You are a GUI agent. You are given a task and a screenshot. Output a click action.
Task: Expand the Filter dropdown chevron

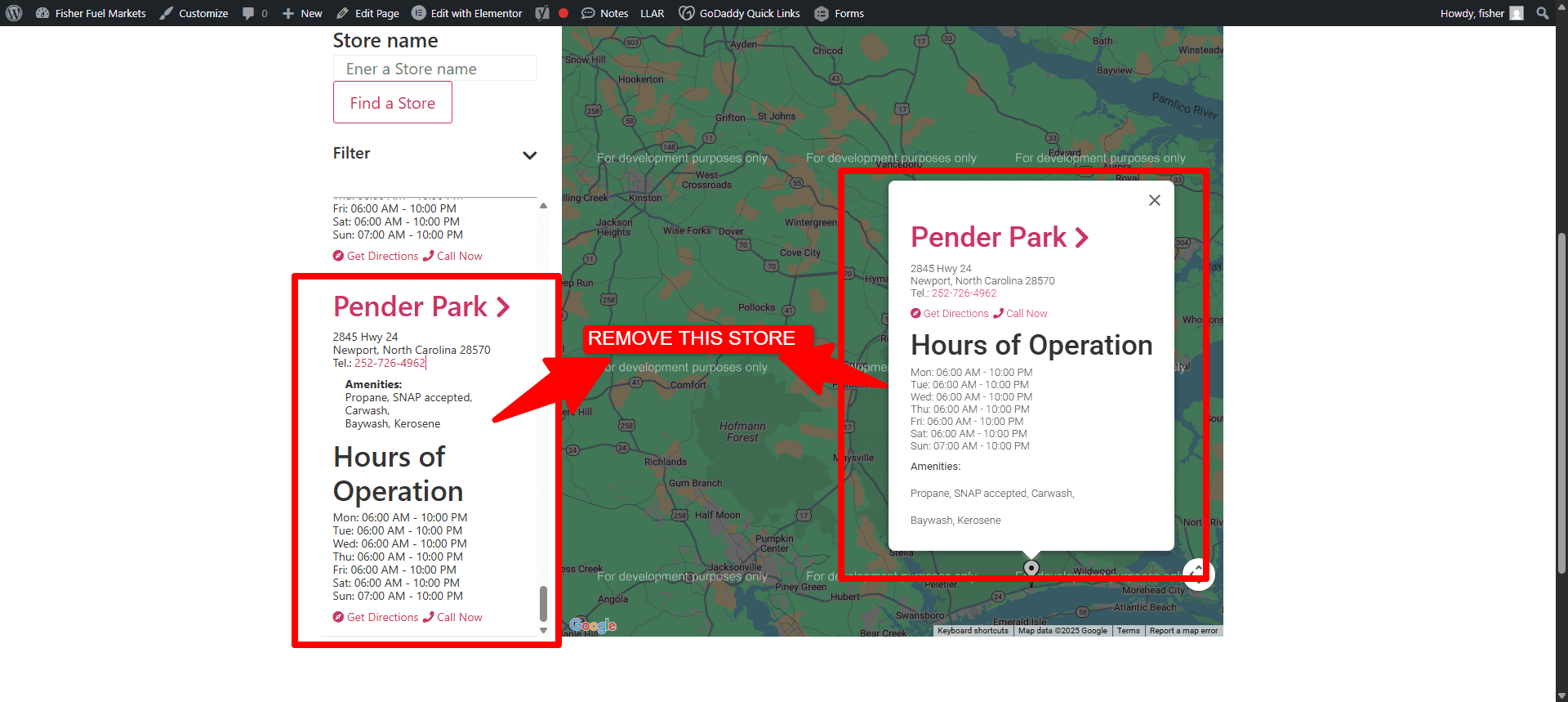[x=529, y=155]
